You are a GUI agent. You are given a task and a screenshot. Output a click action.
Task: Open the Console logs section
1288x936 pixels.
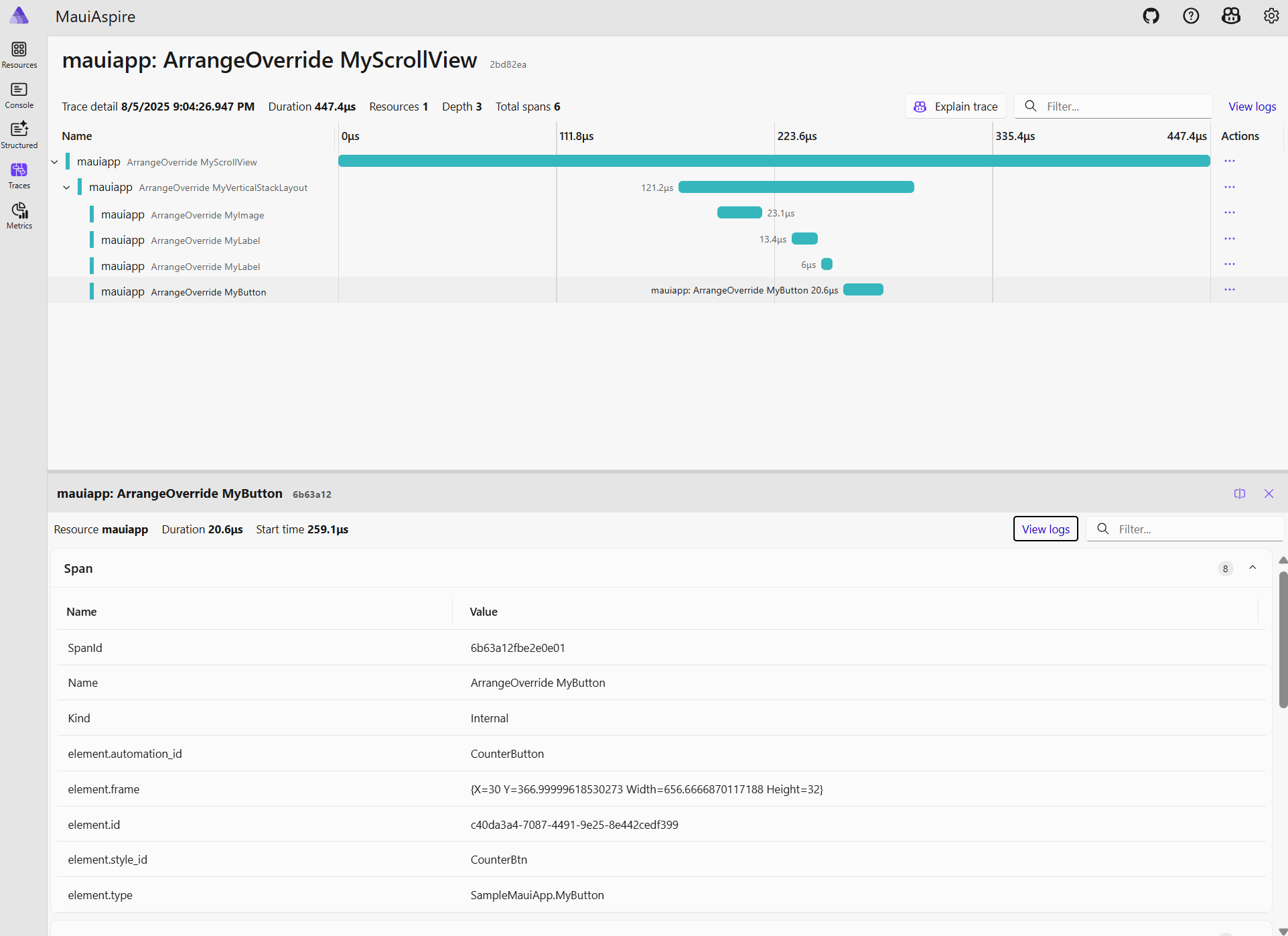click(19, 94)
